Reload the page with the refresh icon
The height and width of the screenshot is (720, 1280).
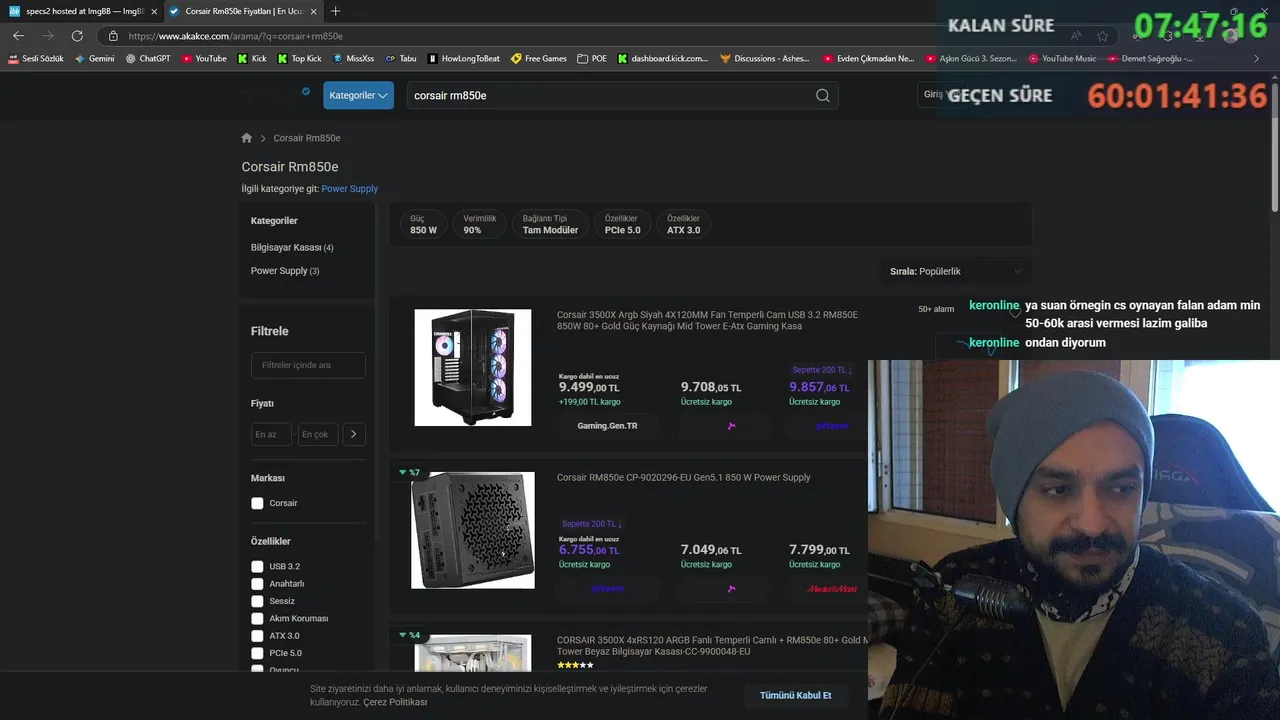pos(77,36)
